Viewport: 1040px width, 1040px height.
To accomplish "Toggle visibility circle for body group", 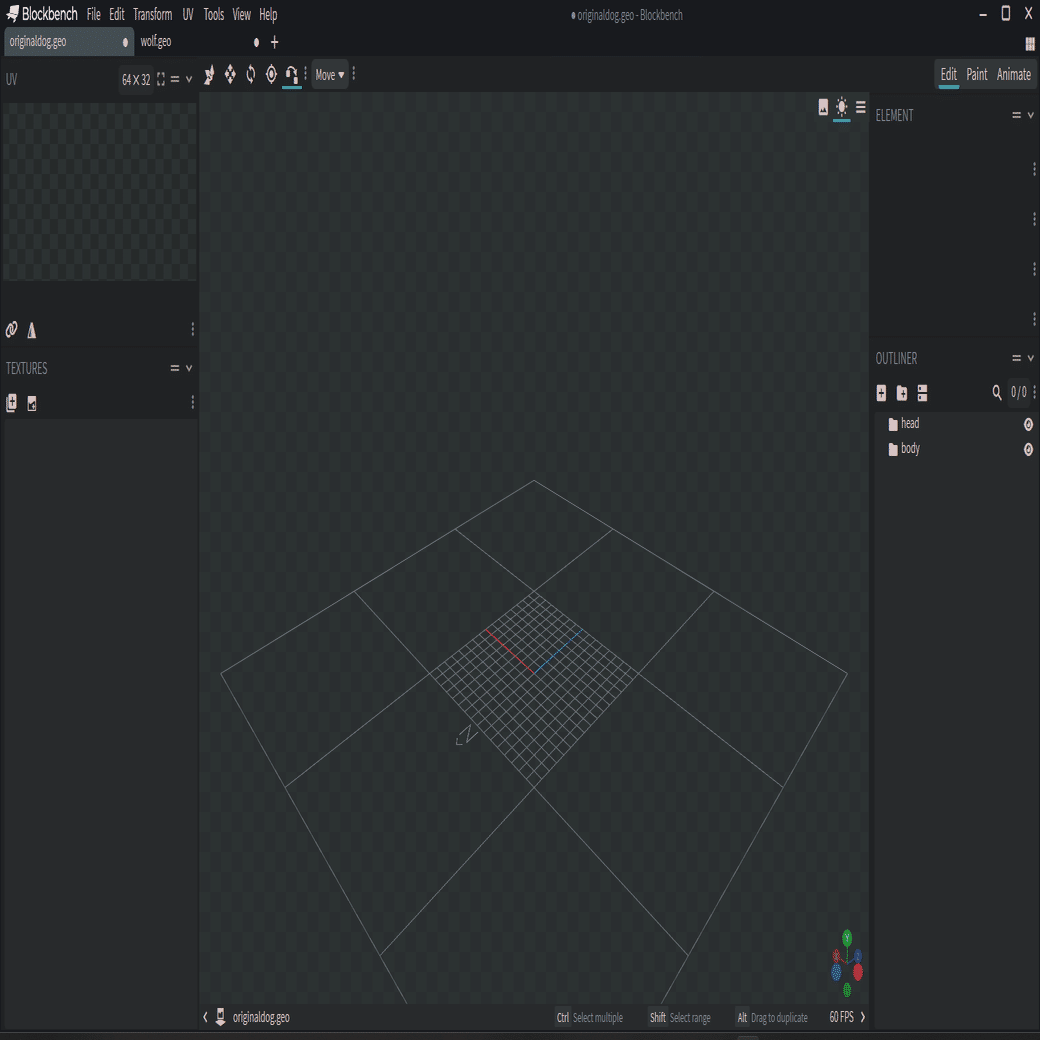I will click(x=1028, y=450).
